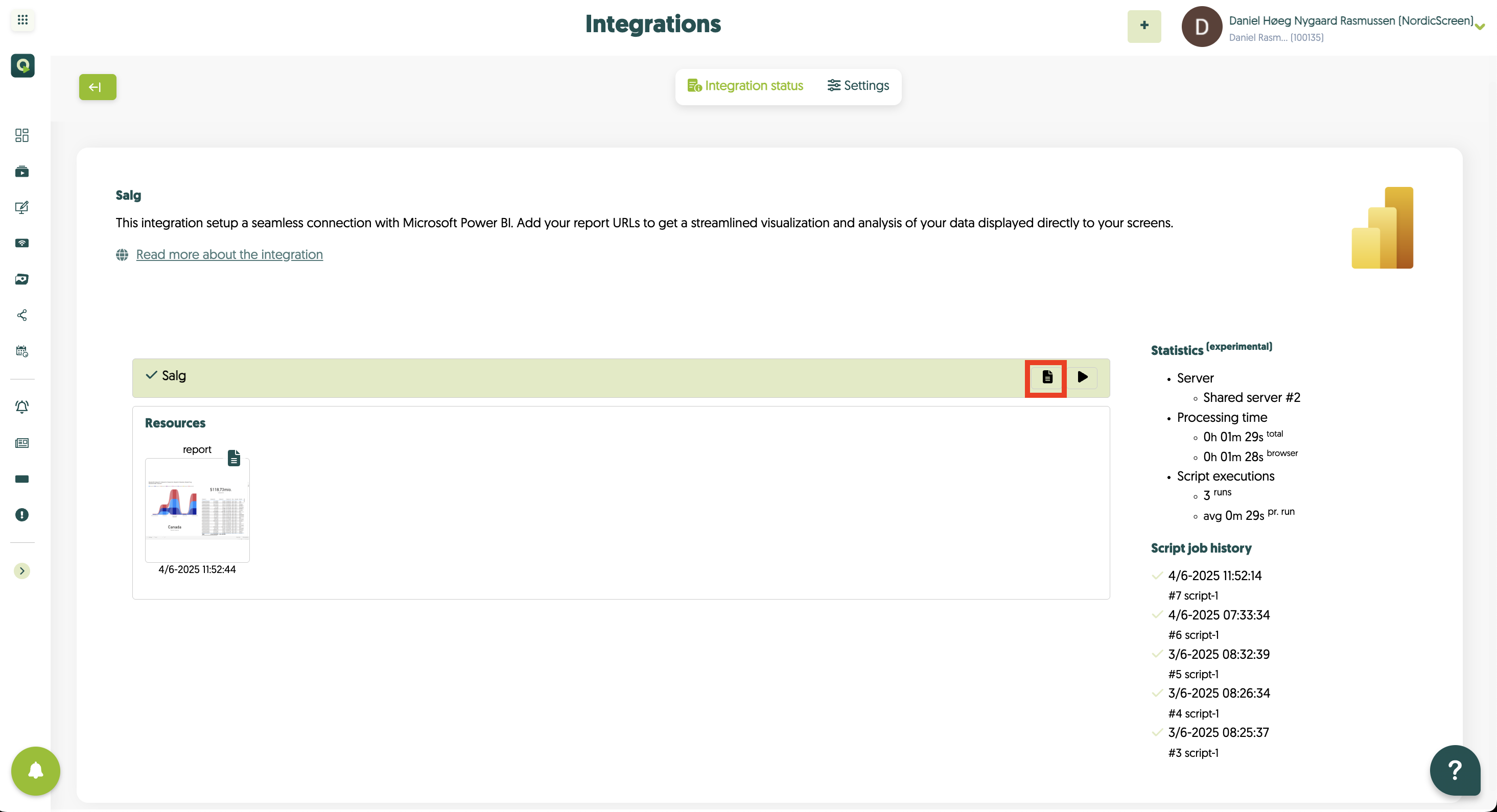Expand the sidebar with chevron arrow
The height and width of the screenshot is (812, 1497).
click(22, 571)
